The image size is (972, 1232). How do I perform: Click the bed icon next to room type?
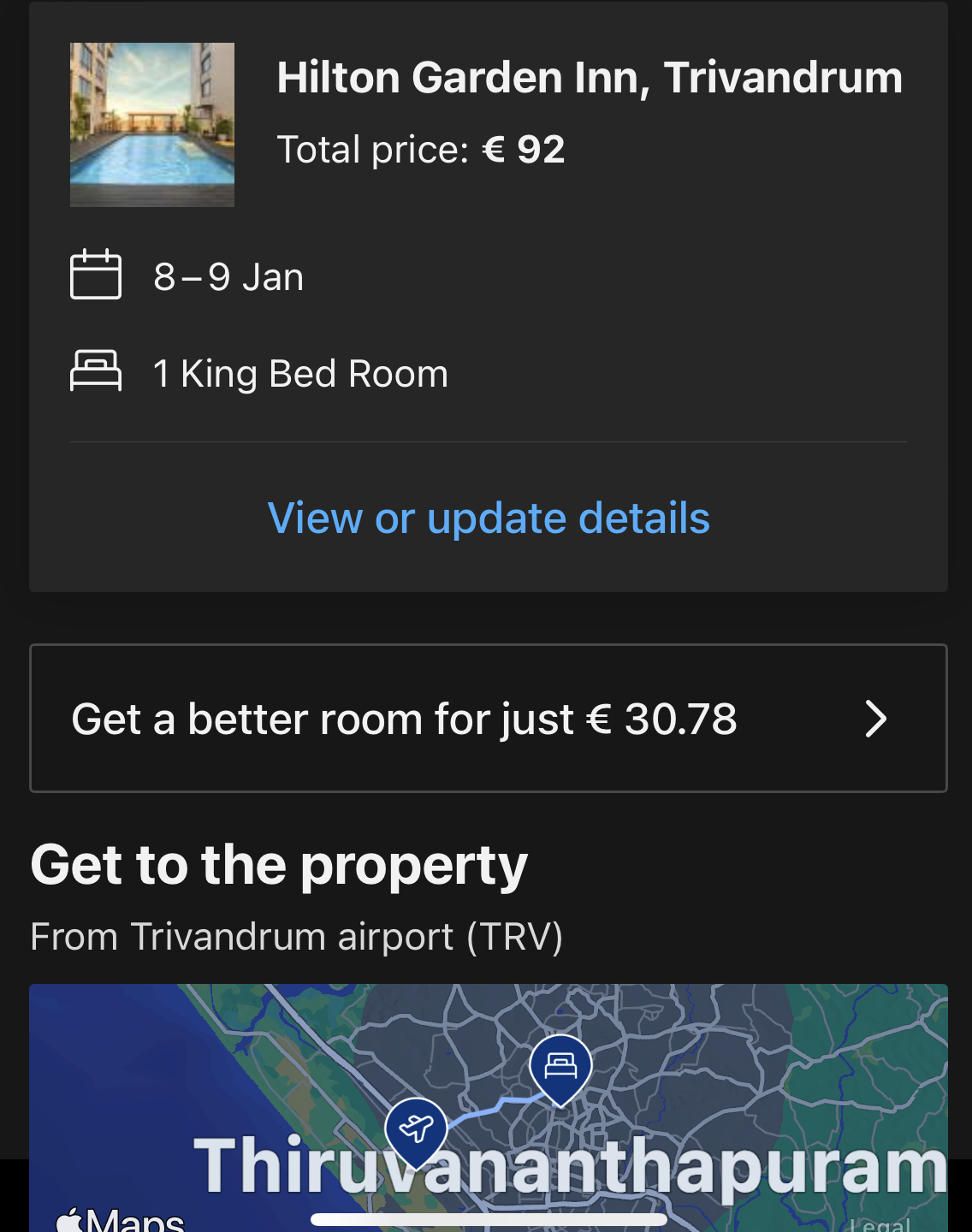point(95,371)
